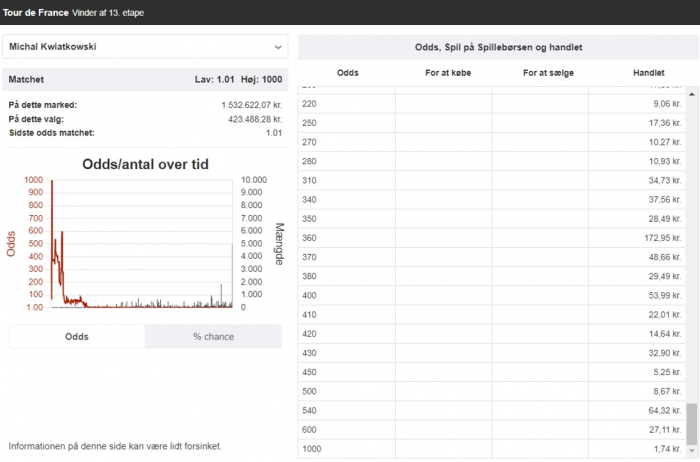700x462 pixels.
Task: Click the 64,32 kr. amount at odds 540
Action: [663, 411]
